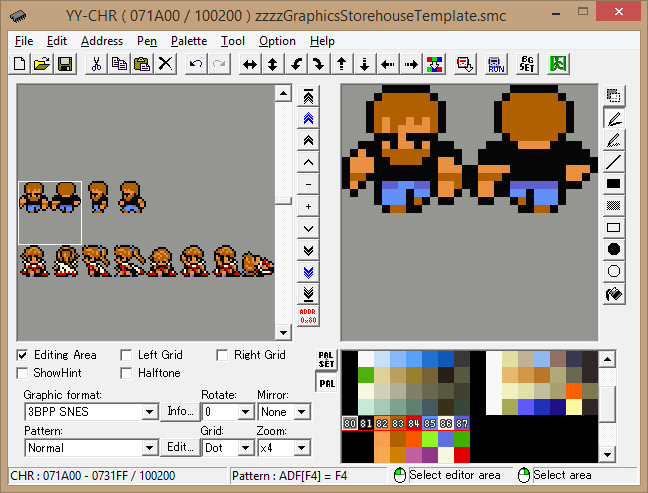Click the flip horizontal arrows icon
The image size is (648, 493).
pos(249,64)
